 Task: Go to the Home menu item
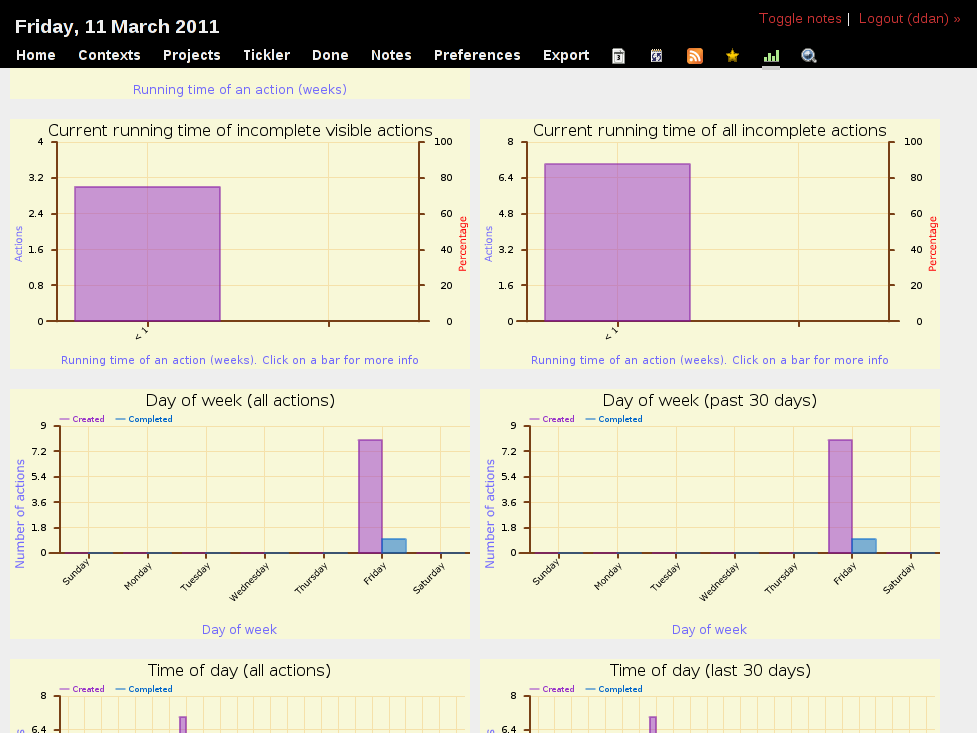coord(36,55)
